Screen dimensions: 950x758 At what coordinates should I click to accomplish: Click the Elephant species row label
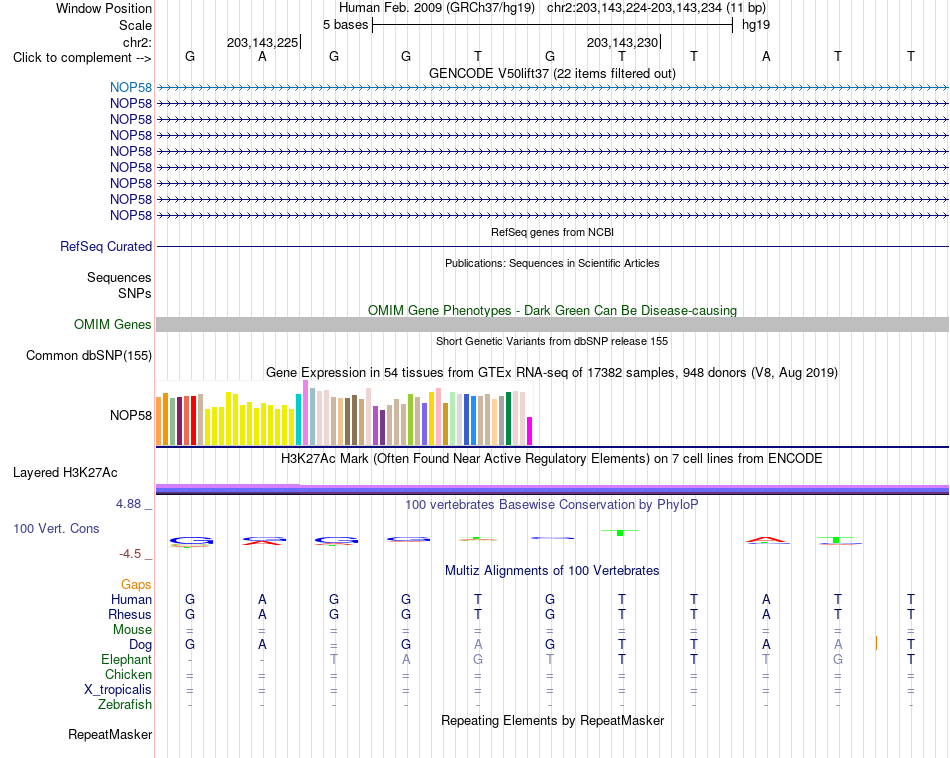[x=126, y=659]
